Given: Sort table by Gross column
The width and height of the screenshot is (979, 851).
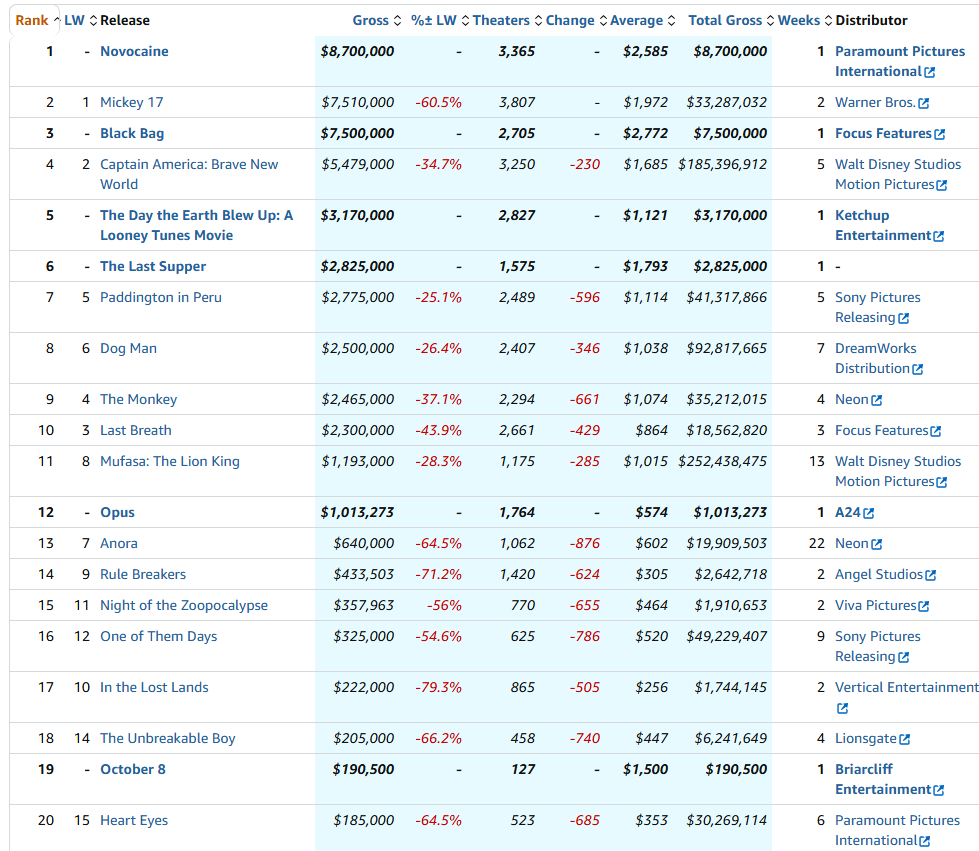Looking at the screenshot, I should 371,20.
